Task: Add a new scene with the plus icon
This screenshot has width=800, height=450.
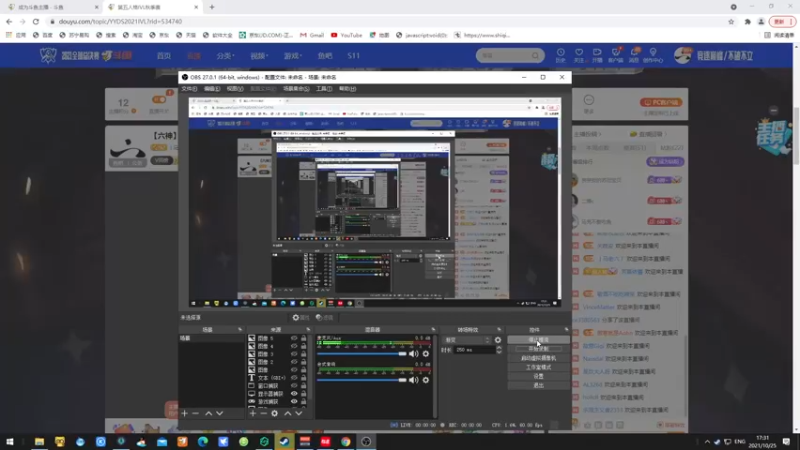Action: point(185,413)
